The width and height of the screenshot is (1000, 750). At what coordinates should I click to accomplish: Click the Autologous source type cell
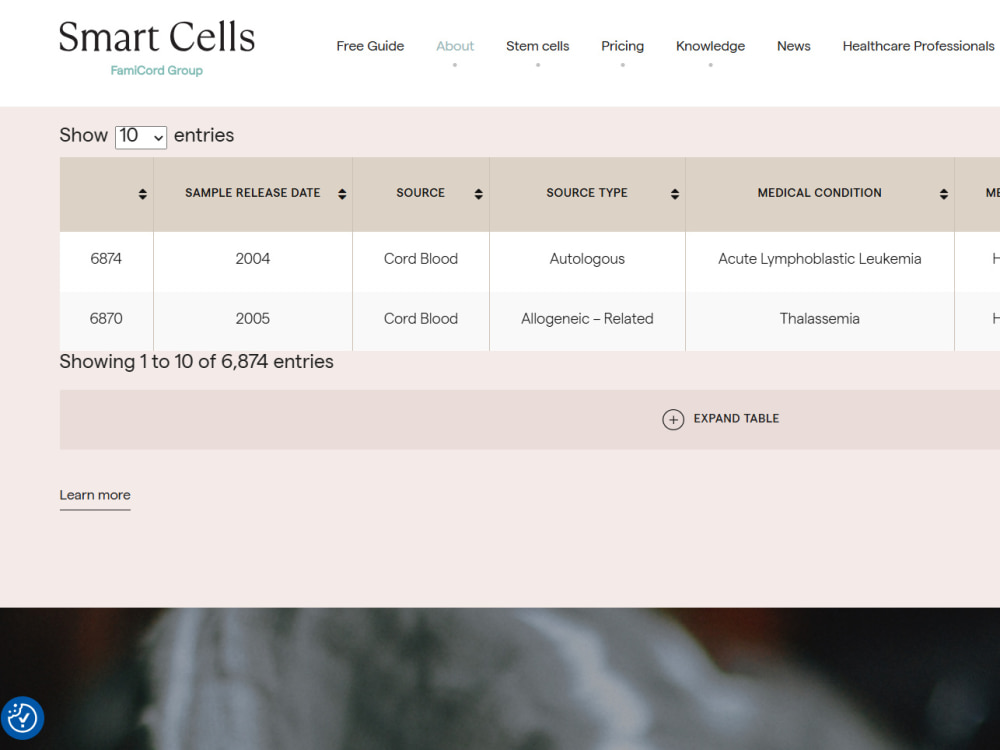tap(587, 259)
